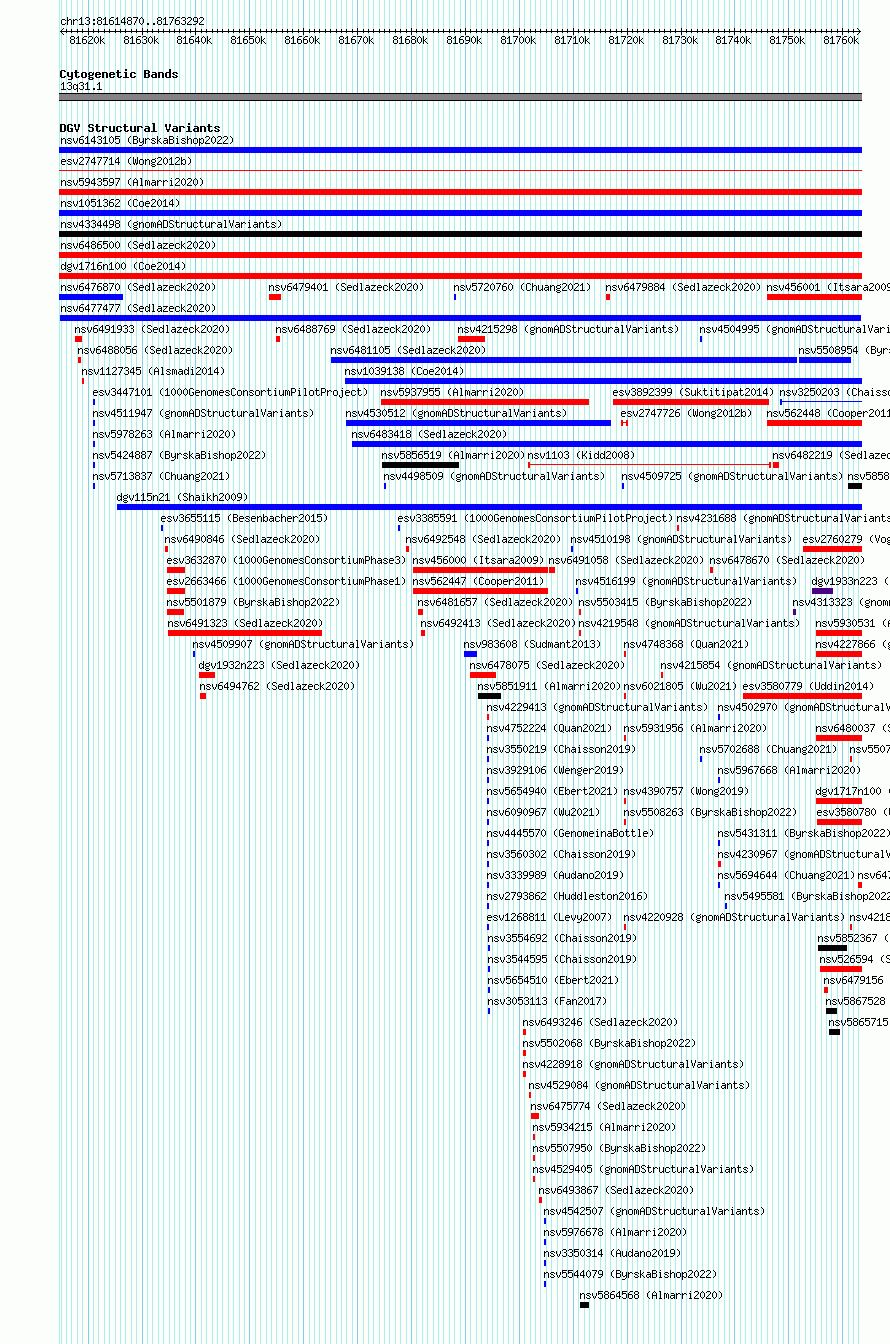Open nsv1127345 (Alsmadi2014) variant label
This screenshot has width=890, height=1344.
[153, 371]
